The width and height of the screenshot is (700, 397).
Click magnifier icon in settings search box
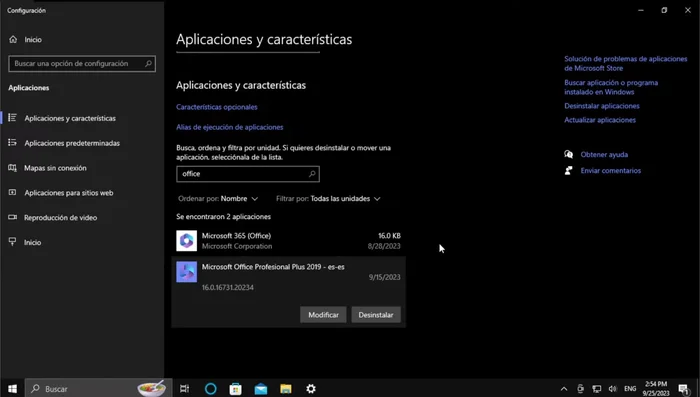(x=148, y=63)
